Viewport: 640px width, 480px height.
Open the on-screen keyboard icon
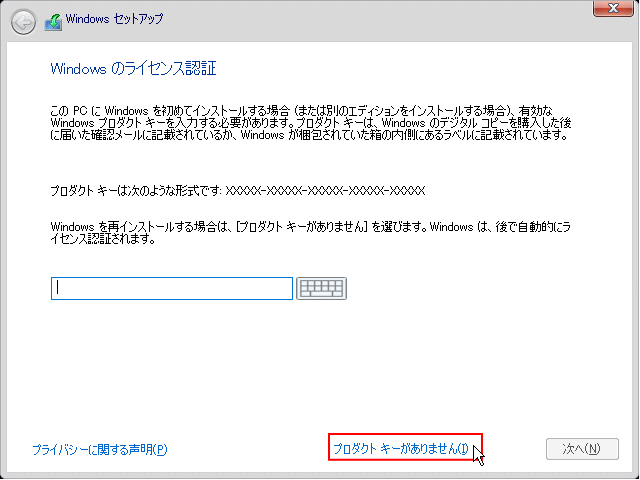321,288
